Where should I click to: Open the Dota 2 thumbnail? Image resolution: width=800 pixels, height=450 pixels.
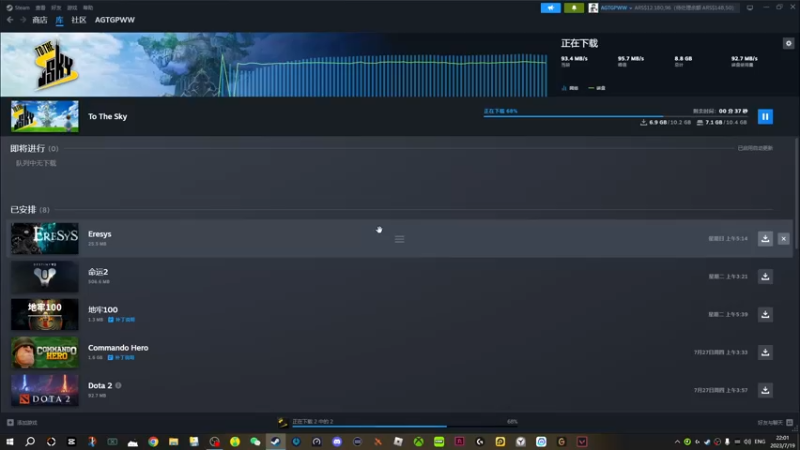click(x=45, y=390)
